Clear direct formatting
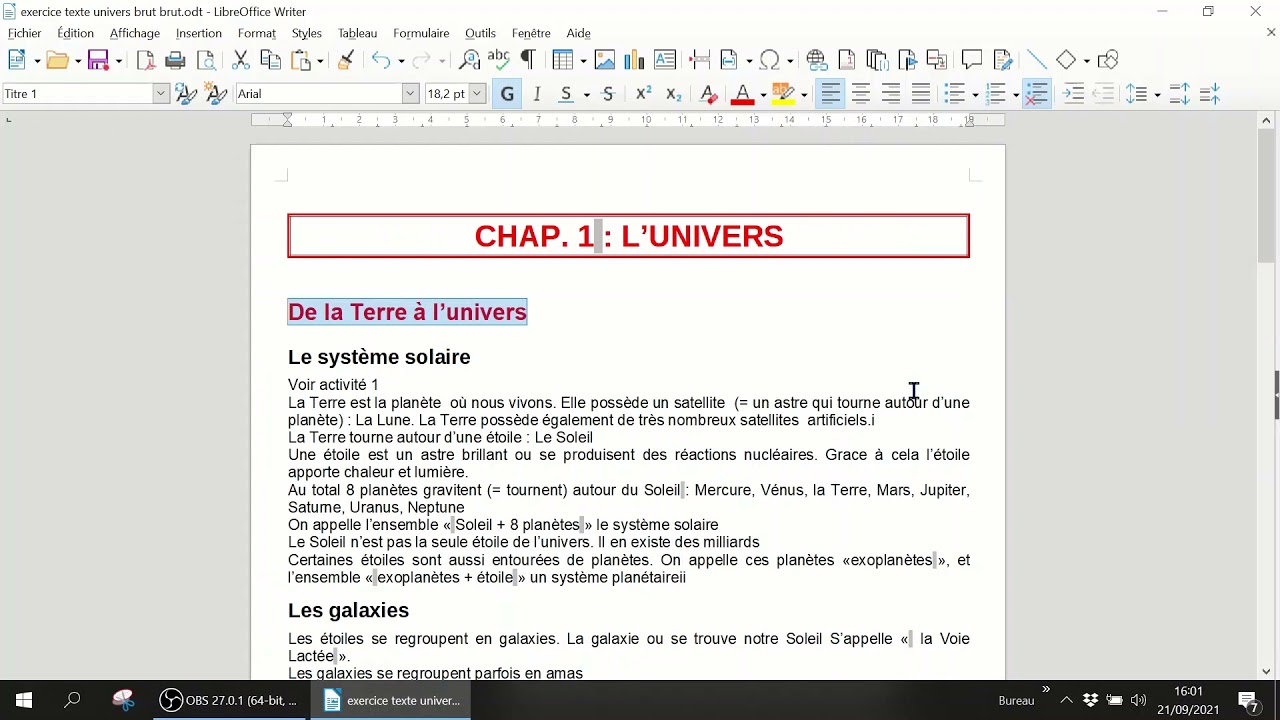Viewport: 1280px width, 720px height. pyautogui.click(x=708, y=94)
